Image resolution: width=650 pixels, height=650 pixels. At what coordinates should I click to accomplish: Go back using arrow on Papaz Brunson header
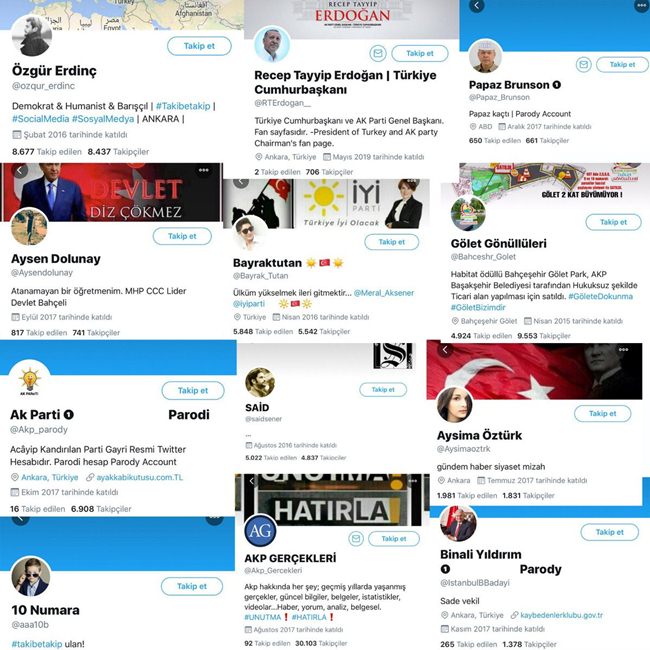pyautogui.click(x=476, y=5)
